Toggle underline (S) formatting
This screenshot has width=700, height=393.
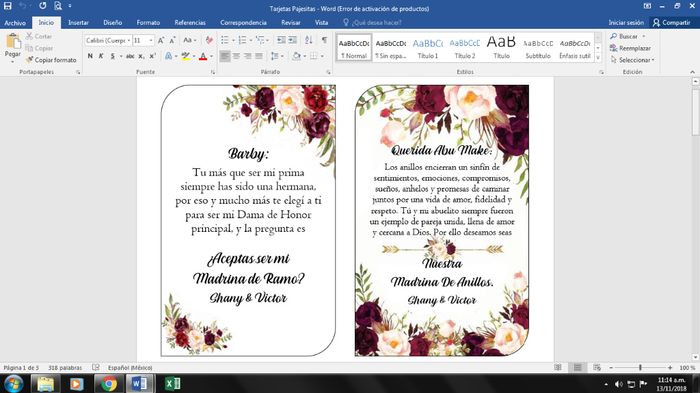click(112, 56)
